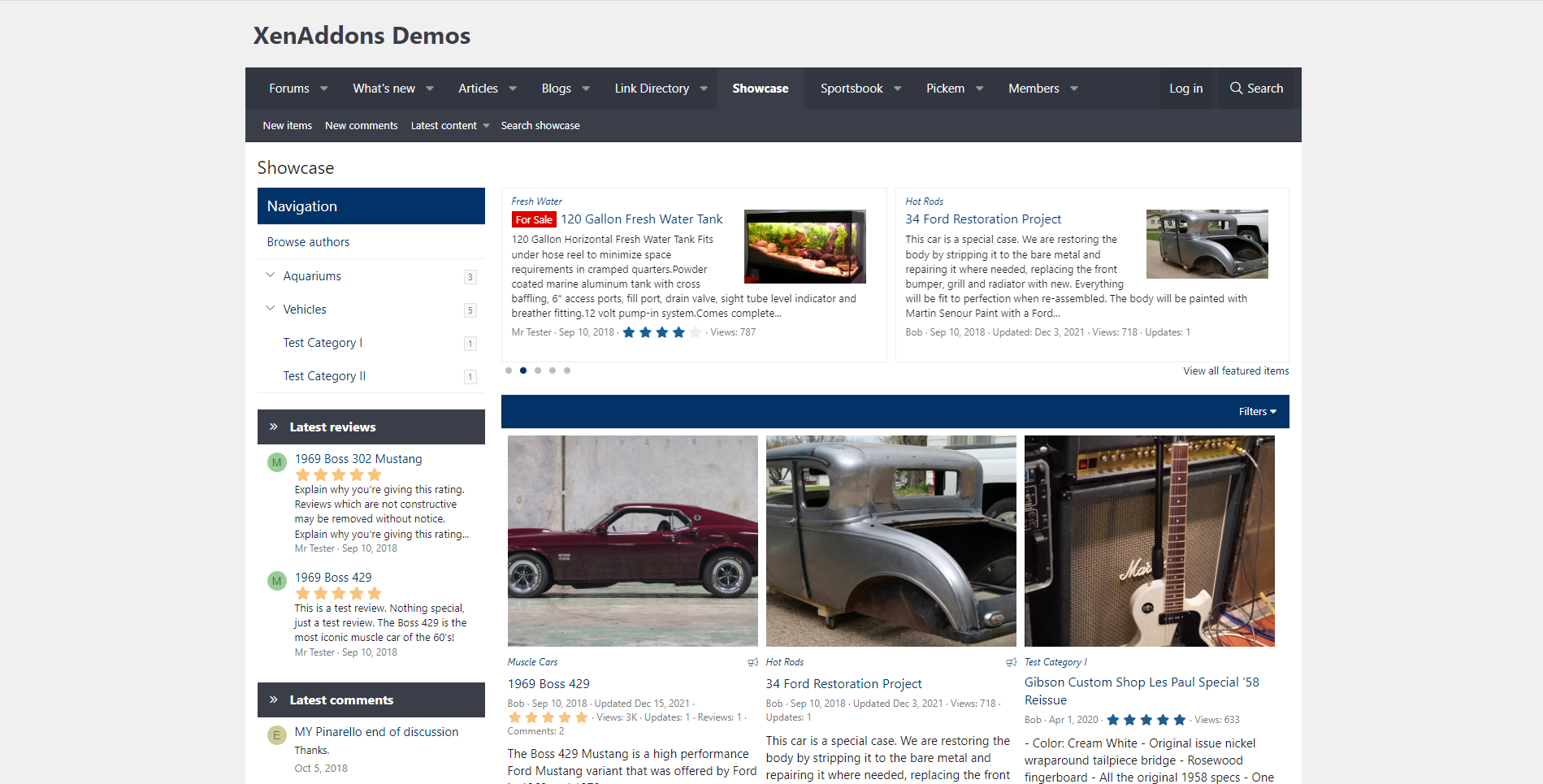Click the Log in link
The width and height of the screenshot is (1543, 784).
click(x=1185, y=89)
